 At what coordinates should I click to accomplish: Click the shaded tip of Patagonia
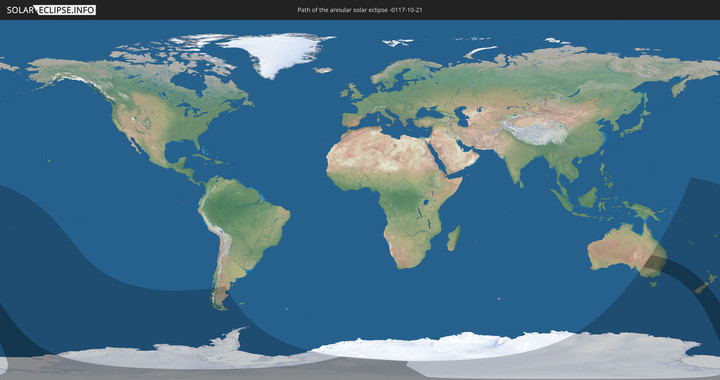pyautogui.click(x=219, y=298)
